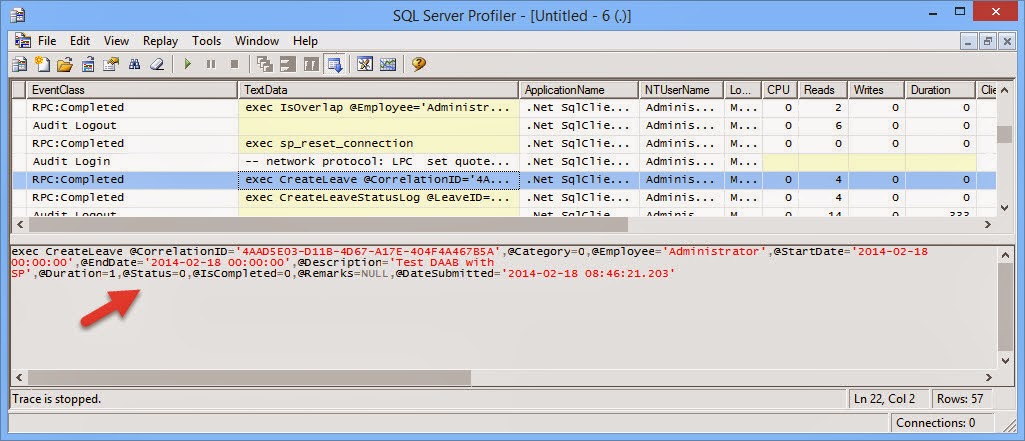Click the NTUserName column header
Viewport: 1025px width, 441px height.
point(682,90)
